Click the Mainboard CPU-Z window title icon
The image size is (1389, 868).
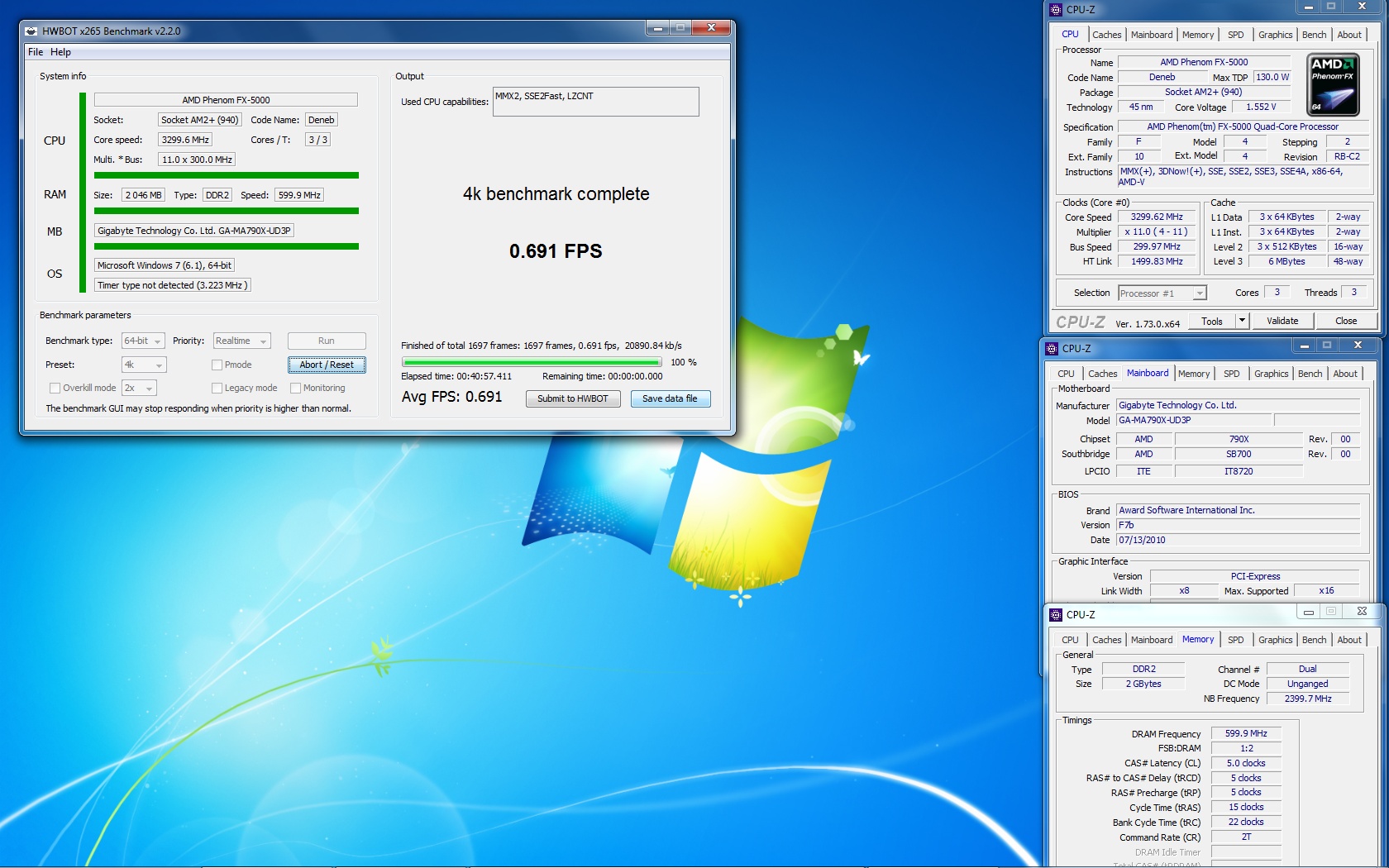pos(1052,349)
